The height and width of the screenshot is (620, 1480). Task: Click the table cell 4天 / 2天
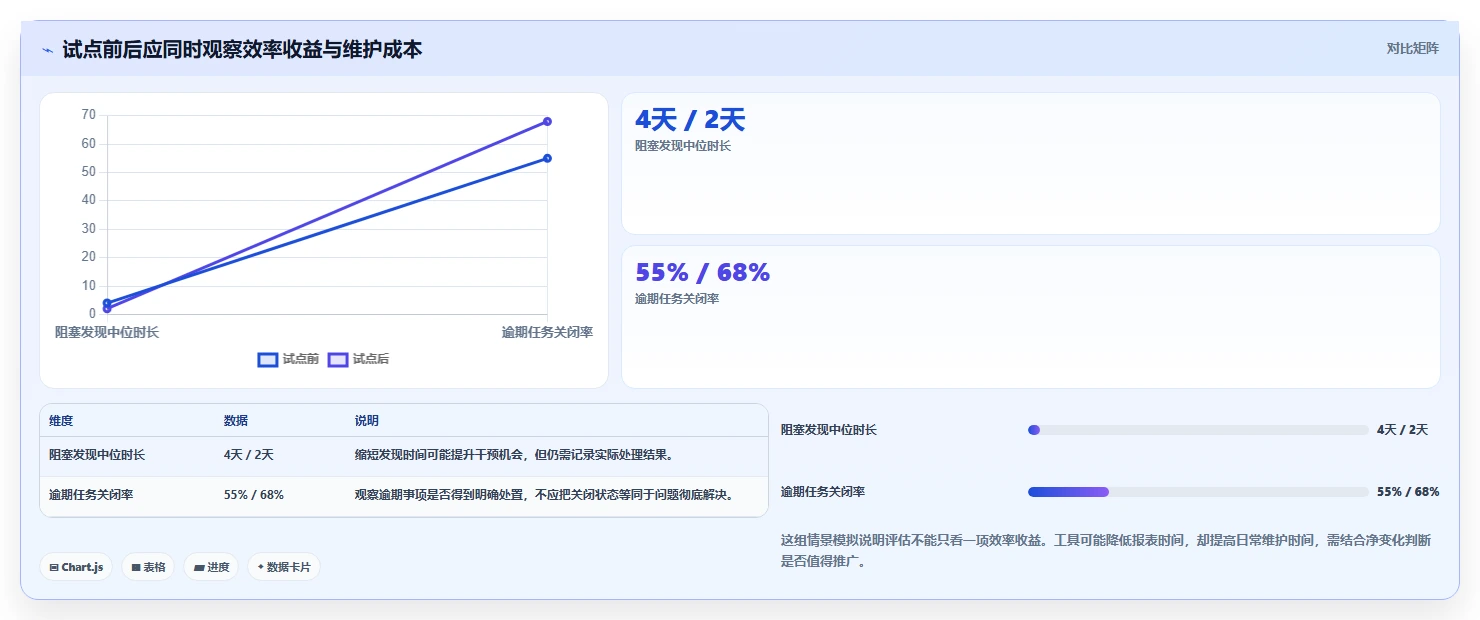pyautogui.click(x=249, y=455)
